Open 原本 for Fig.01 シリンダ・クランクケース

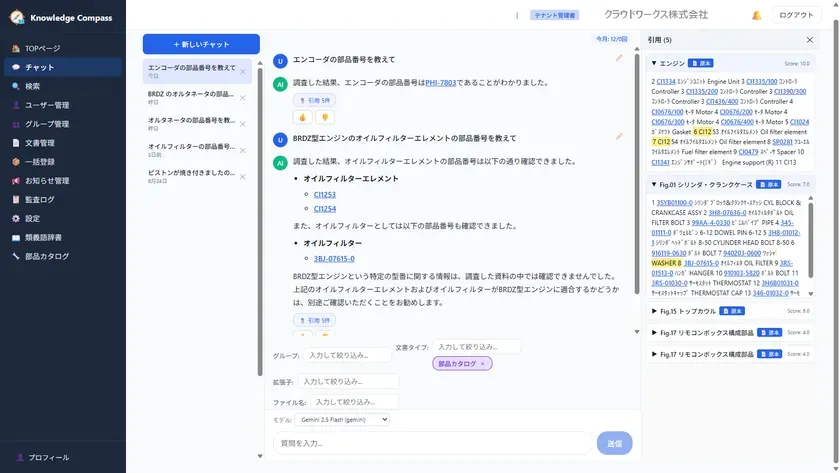click(x=768, y=184)
